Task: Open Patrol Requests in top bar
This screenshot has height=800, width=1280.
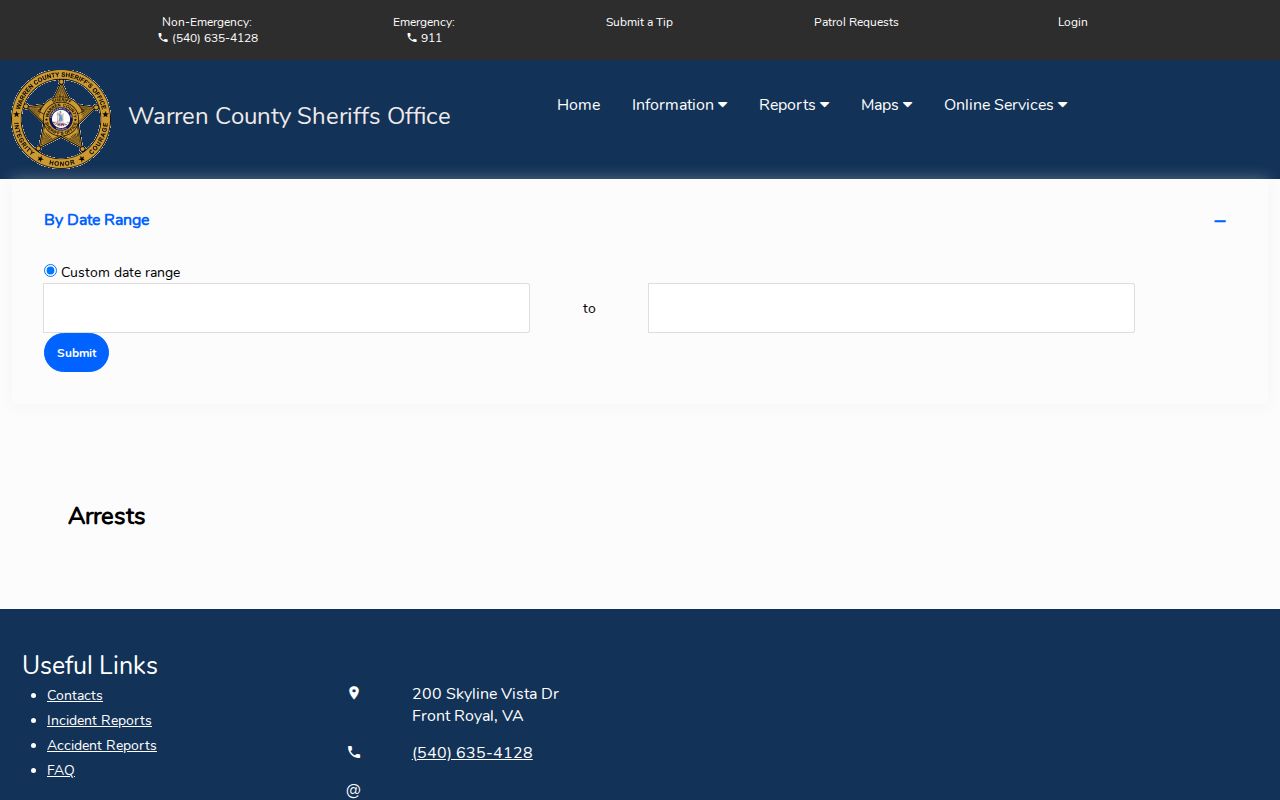Action: (856, 22)
